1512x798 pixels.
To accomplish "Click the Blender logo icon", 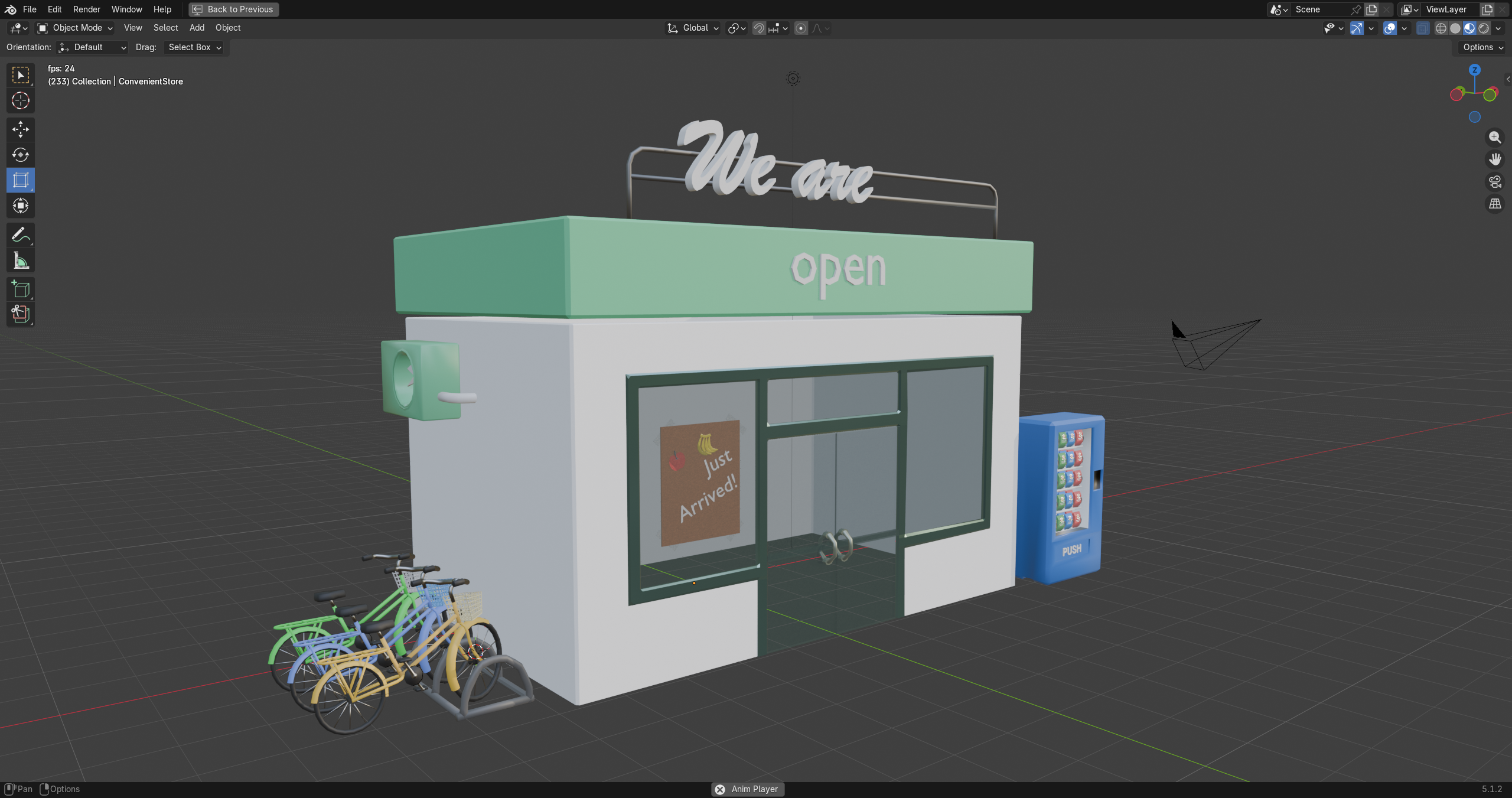I will point(10,9).
